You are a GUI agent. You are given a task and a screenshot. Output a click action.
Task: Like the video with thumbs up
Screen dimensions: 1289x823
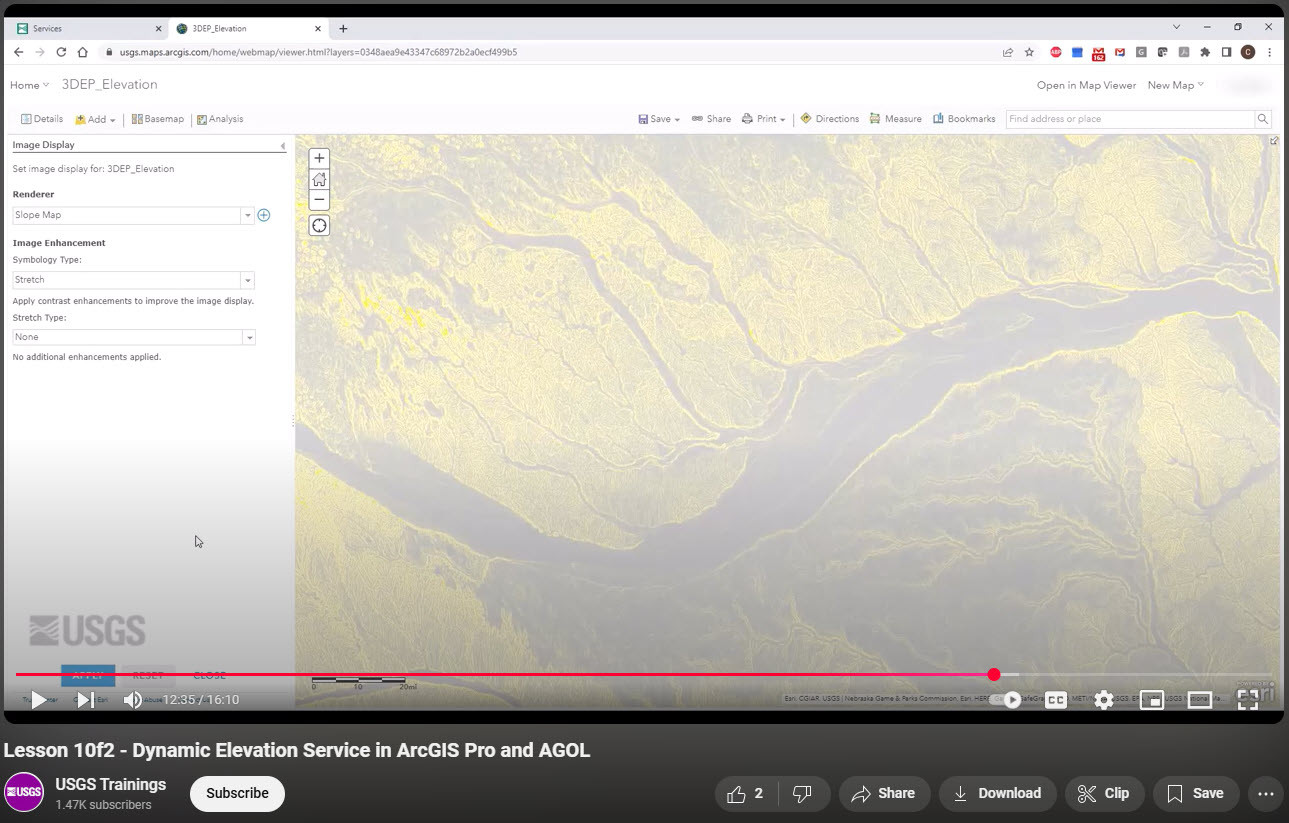pyautogui.click(x=746, y=794)
